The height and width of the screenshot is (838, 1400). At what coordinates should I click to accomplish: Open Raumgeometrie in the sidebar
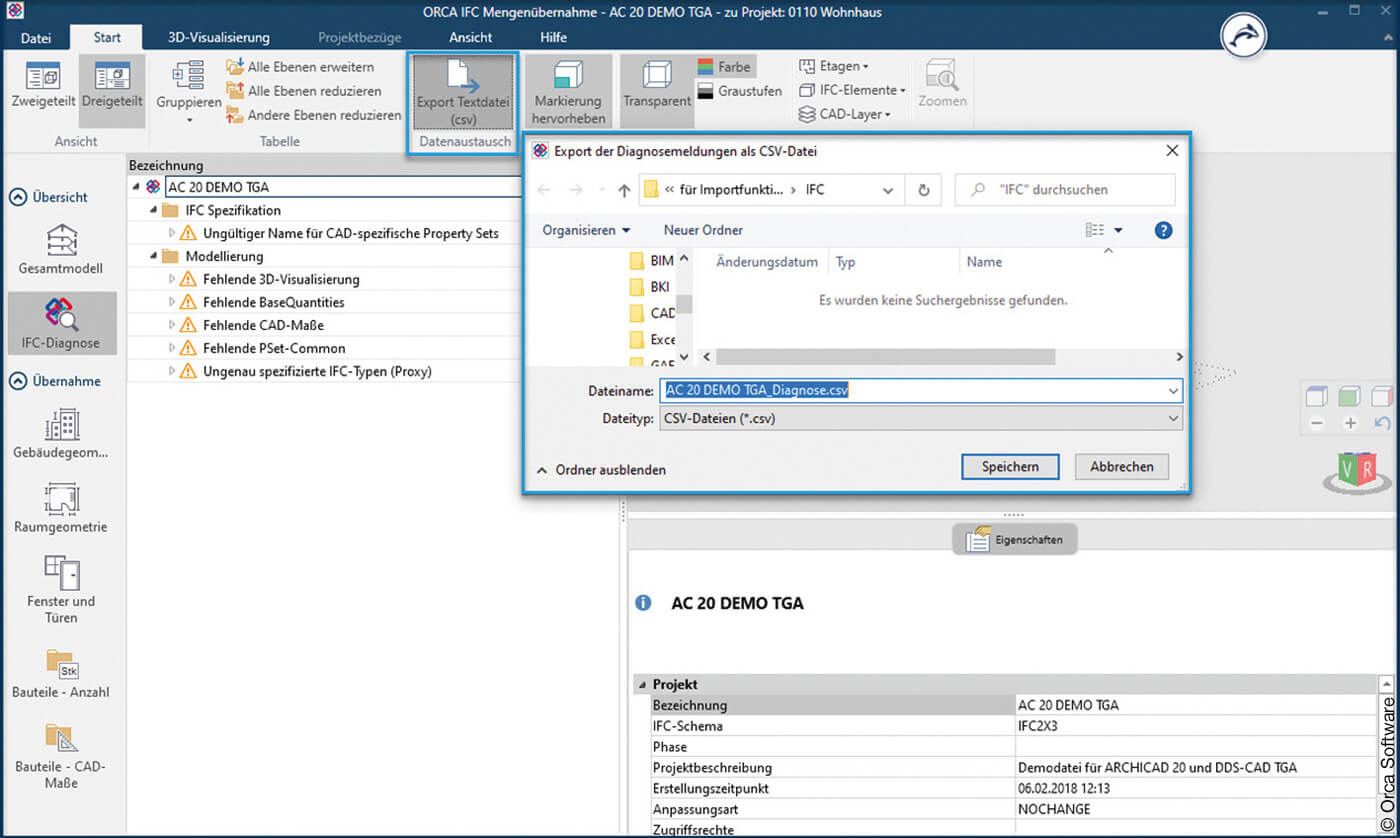point(62,508)
